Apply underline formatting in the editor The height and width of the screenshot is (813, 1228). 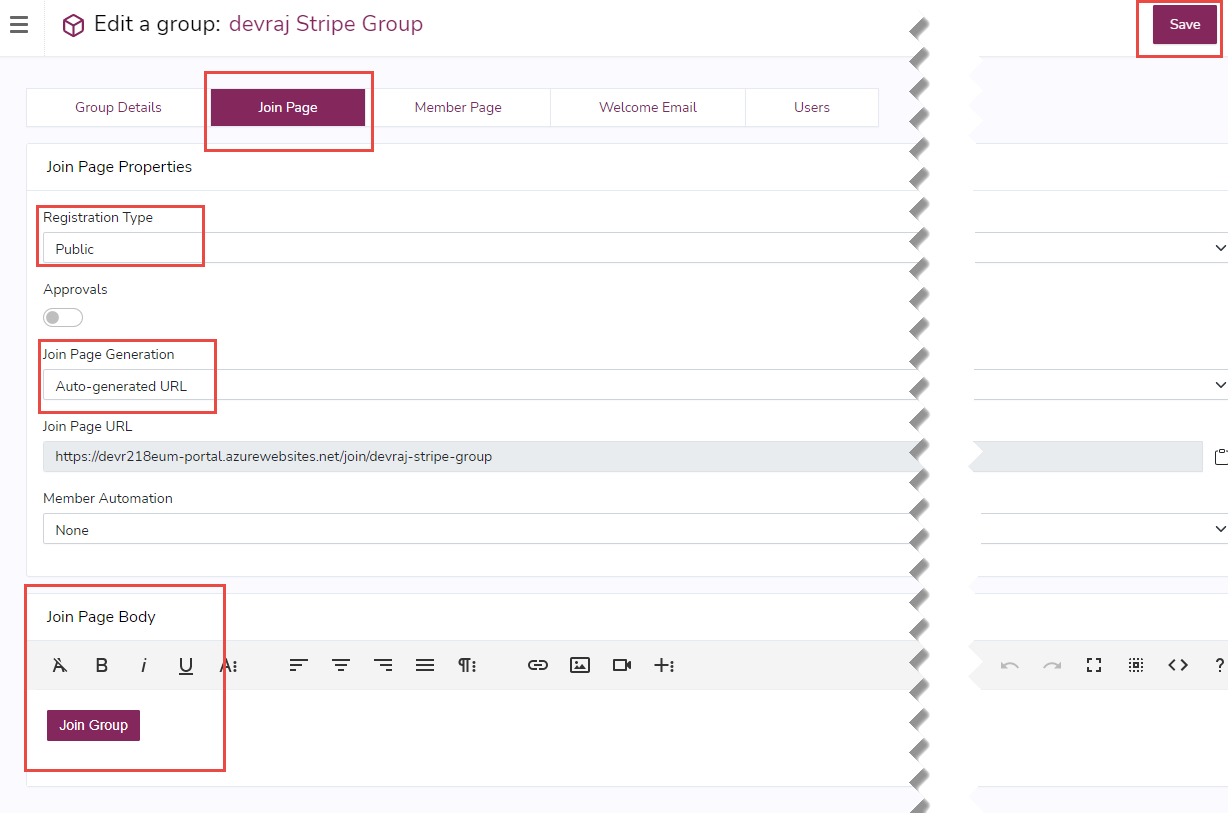tap(185, 665)
